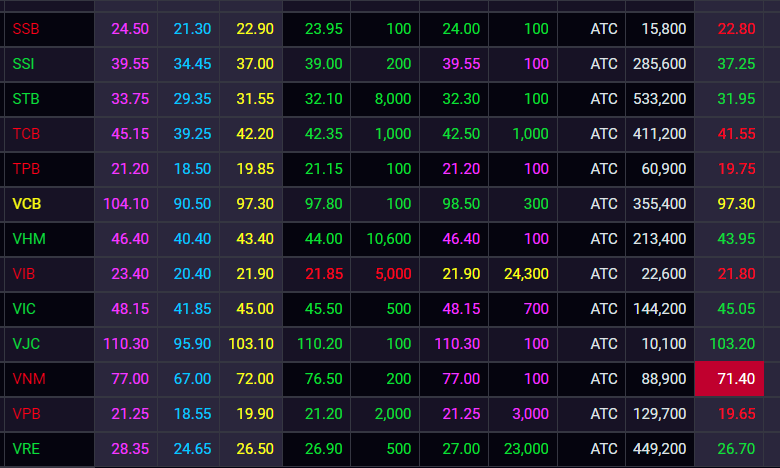Click VIB ask volume 24,300
This screenshot has height=468, width=780.
click(x=526, y=274)
